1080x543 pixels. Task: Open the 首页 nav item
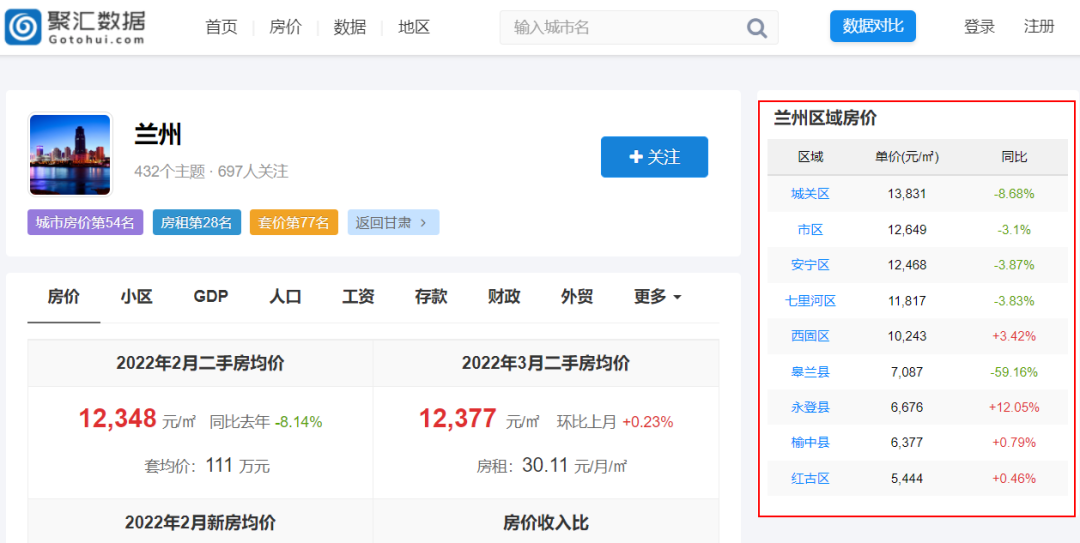pyautogui.click(x=221, y=28)
